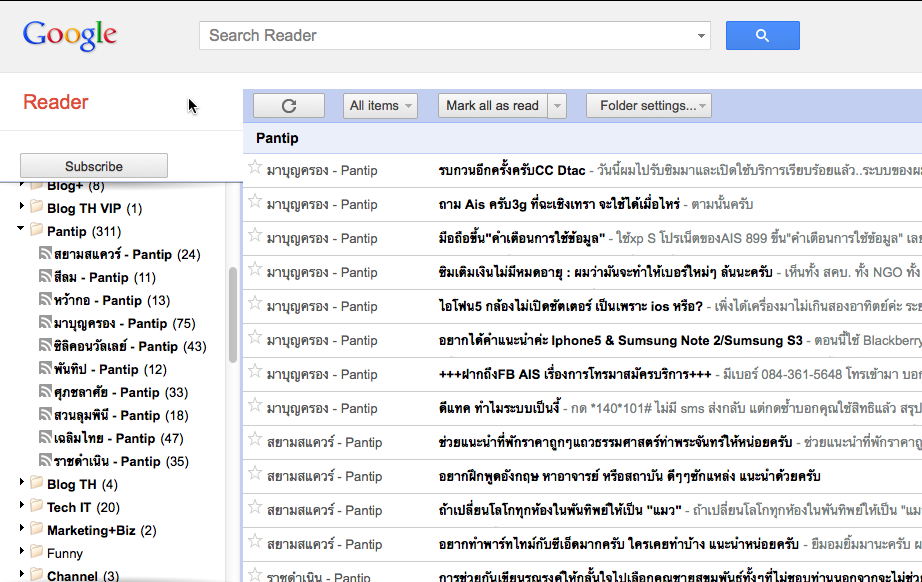Click the Blog TH folder icon
Viewport: 922px width, 582px height.
coord(36,483)
